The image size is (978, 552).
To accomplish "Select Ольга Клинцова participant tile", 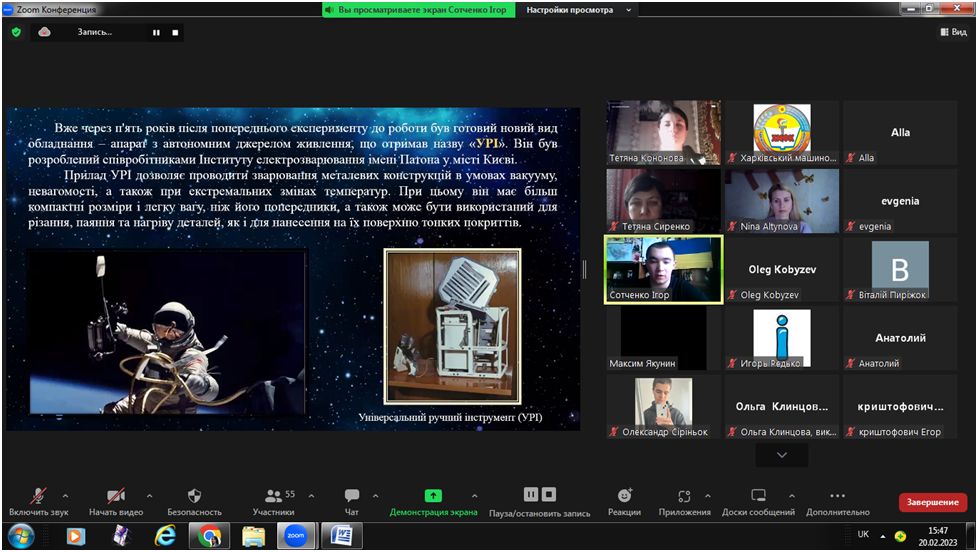I will pos(782,407).
